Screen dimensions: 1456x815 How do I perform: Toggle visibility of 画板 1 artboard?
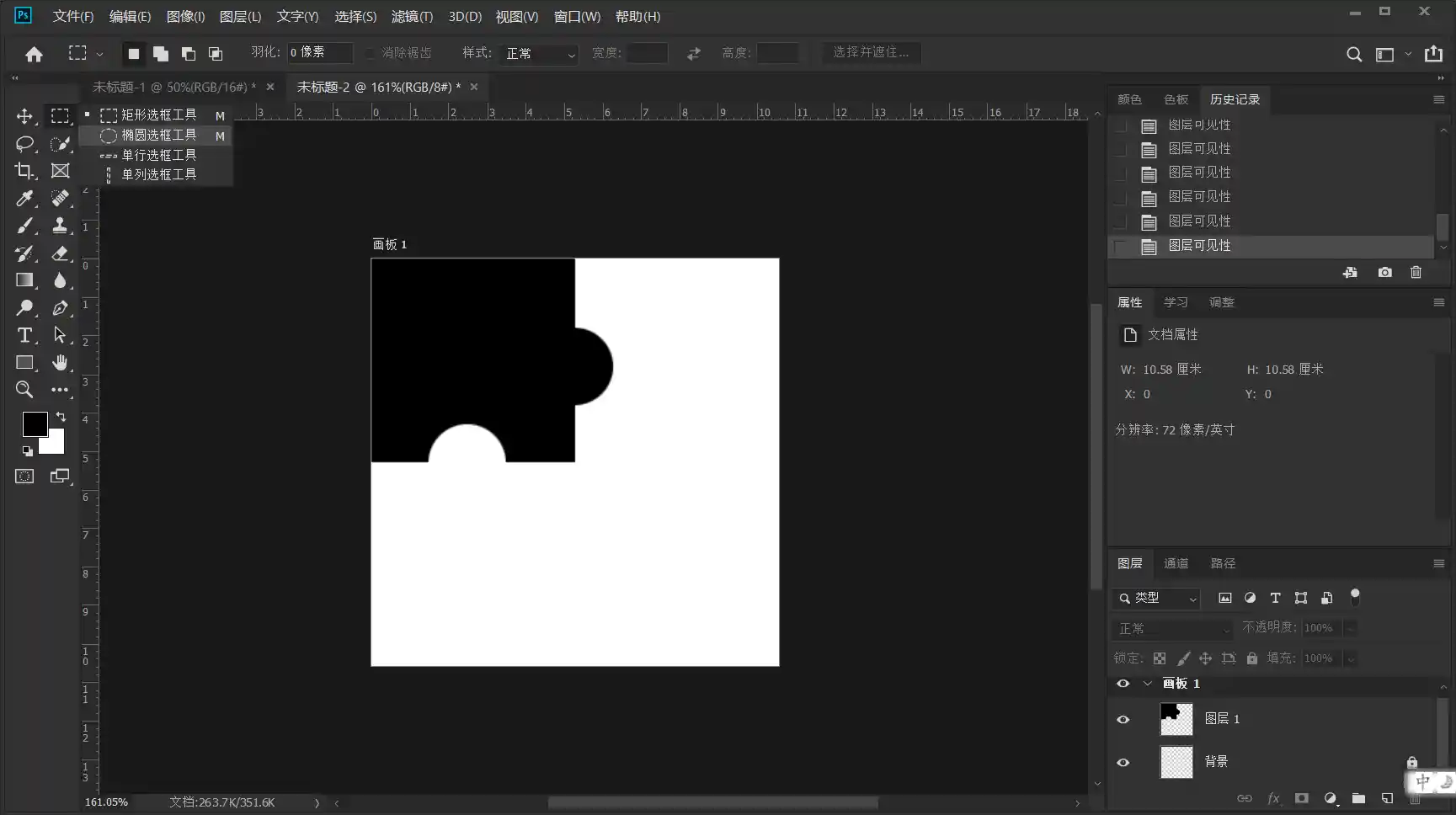click(x=1123, y=684)
